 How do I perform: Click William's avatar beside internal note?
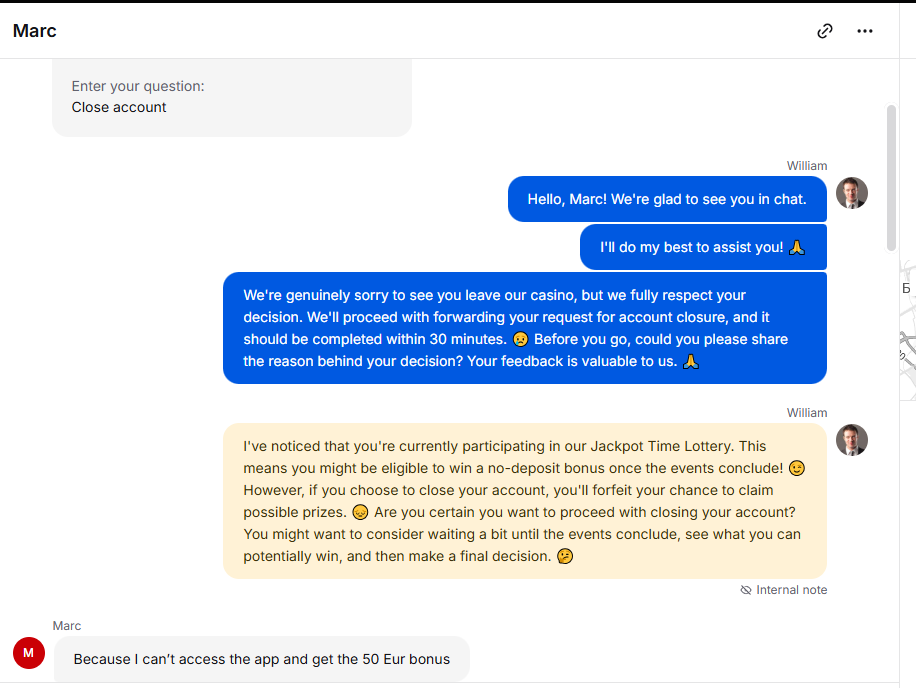click(x=851, y=440)
